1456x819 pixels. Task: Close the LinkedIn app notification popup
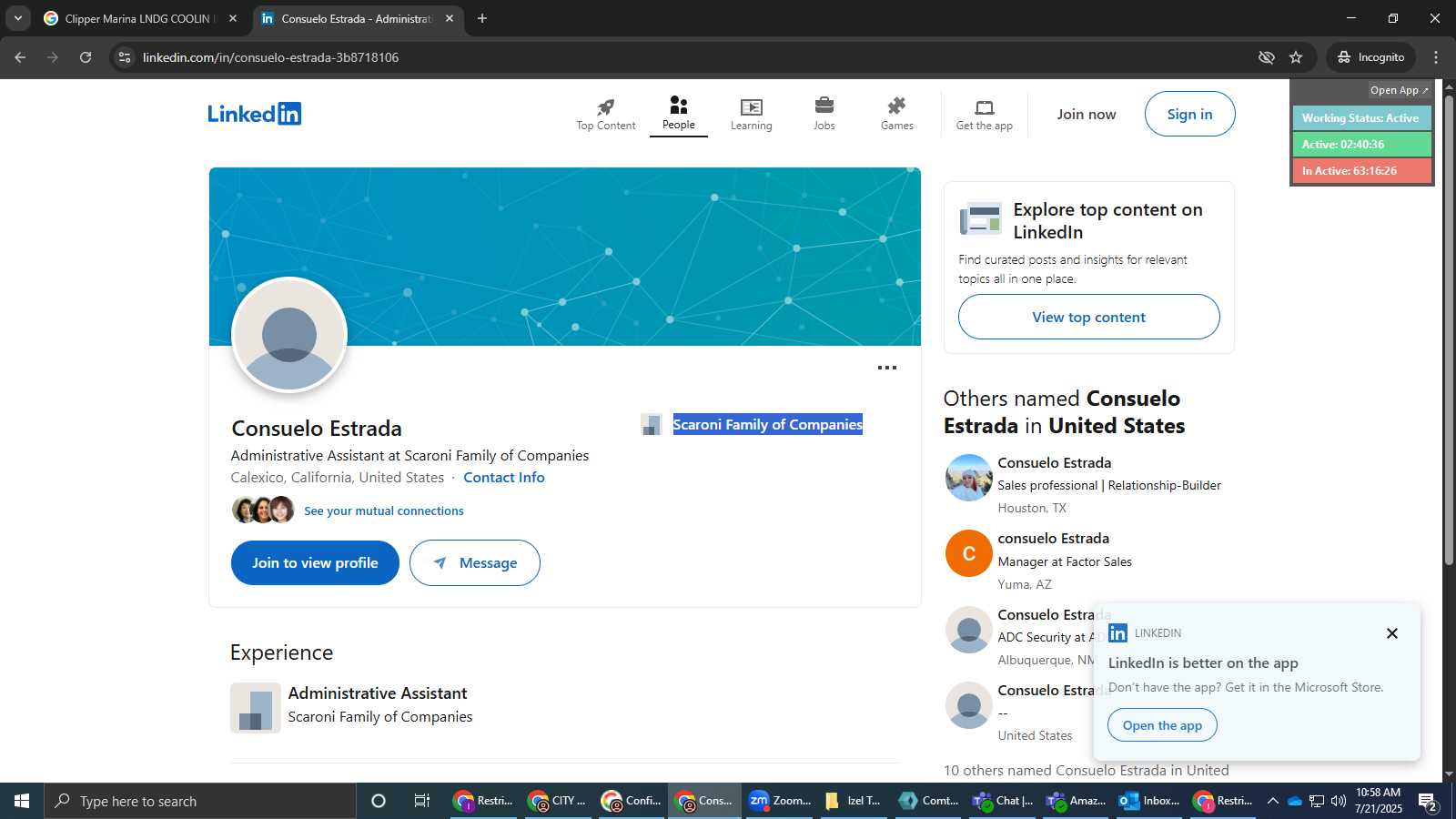point(1391,633)
